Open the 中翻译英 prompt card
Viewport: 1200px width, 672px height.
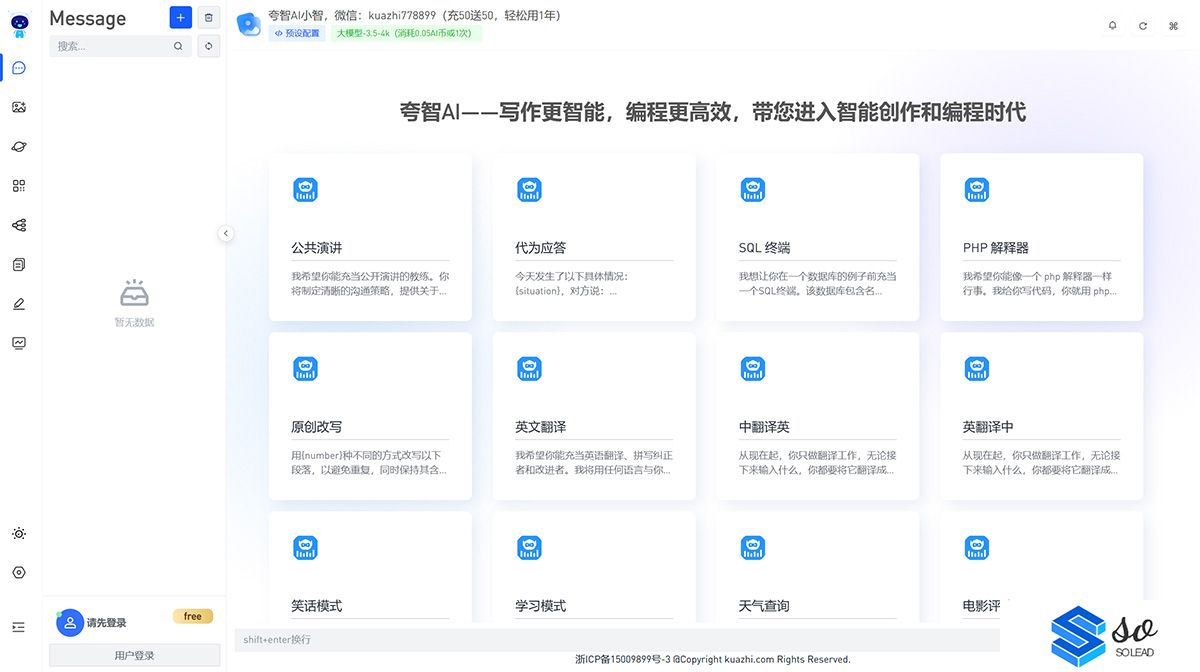(817, 416)
